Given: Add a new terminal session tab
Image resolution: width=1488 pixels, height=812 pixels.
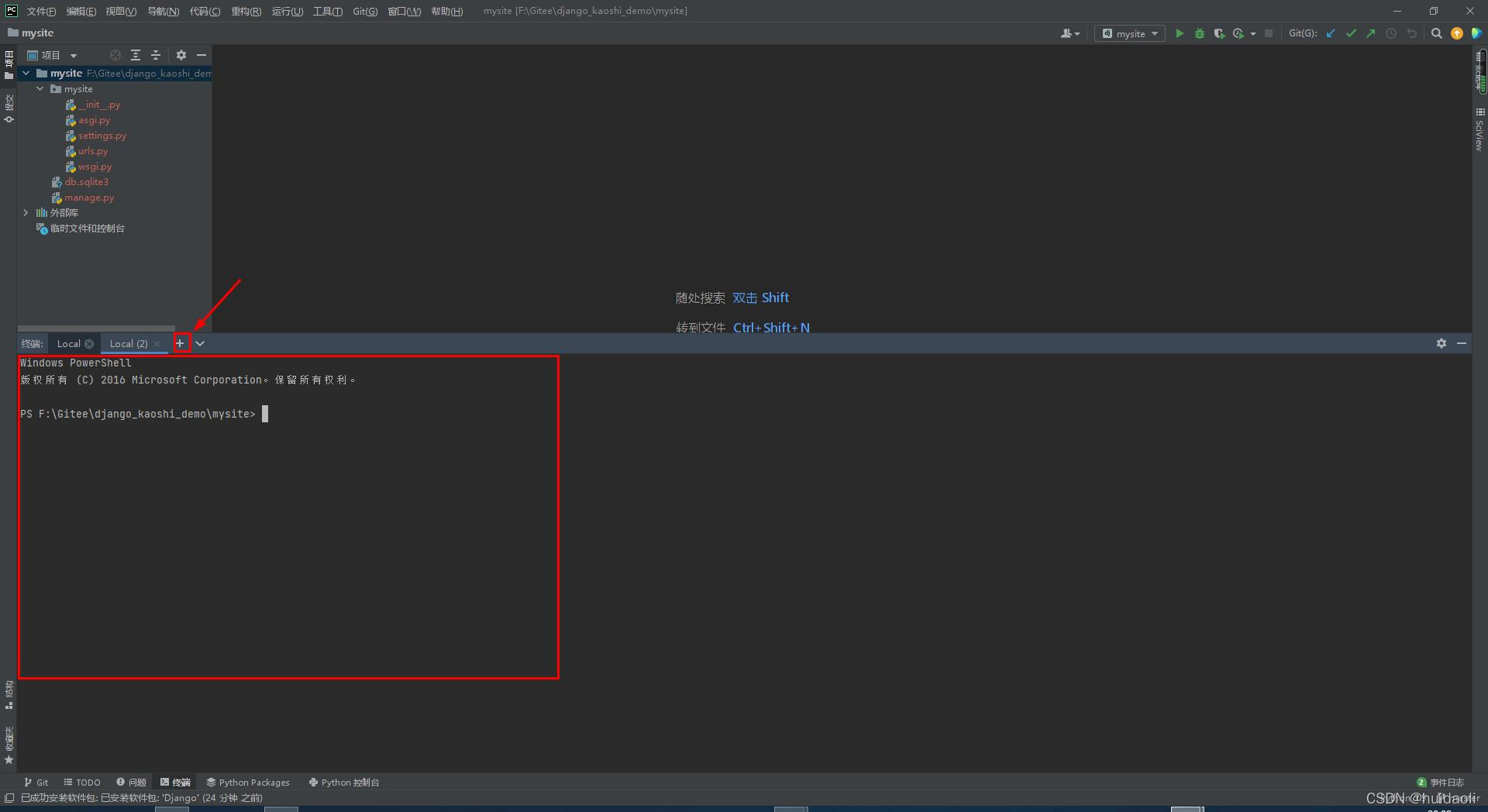Looking at the screenshot, I should (180, 343).
